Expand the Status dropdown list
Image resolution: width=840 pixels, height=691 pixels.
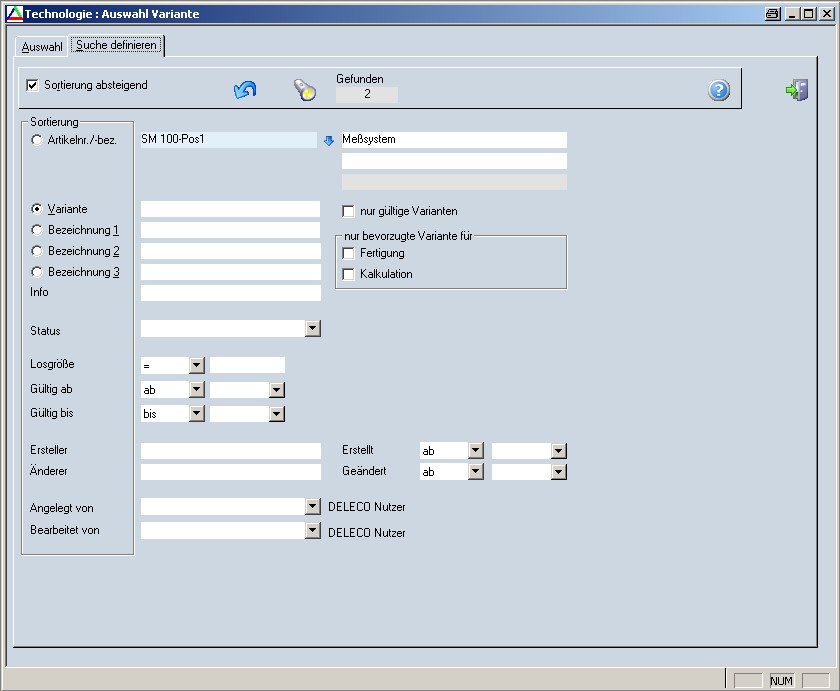[312, 329]
